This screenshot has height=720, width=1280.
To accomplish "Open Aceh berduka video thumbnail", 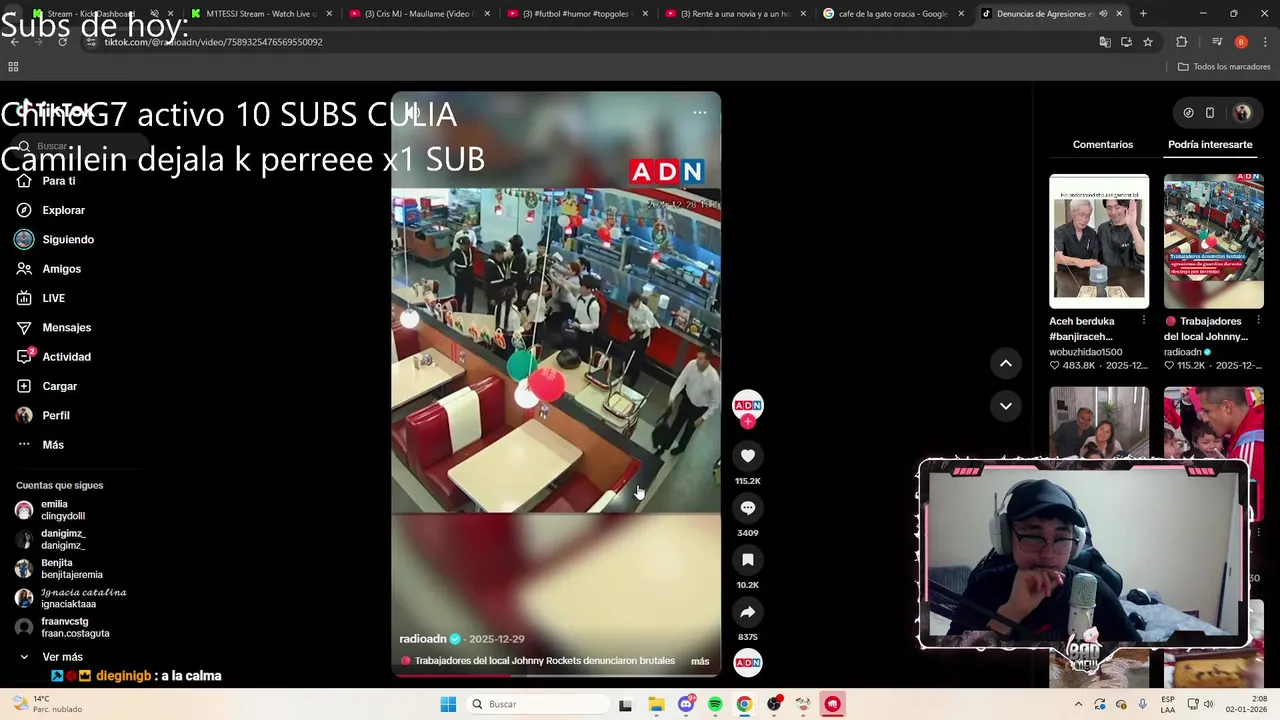I will click(1099, 241).
